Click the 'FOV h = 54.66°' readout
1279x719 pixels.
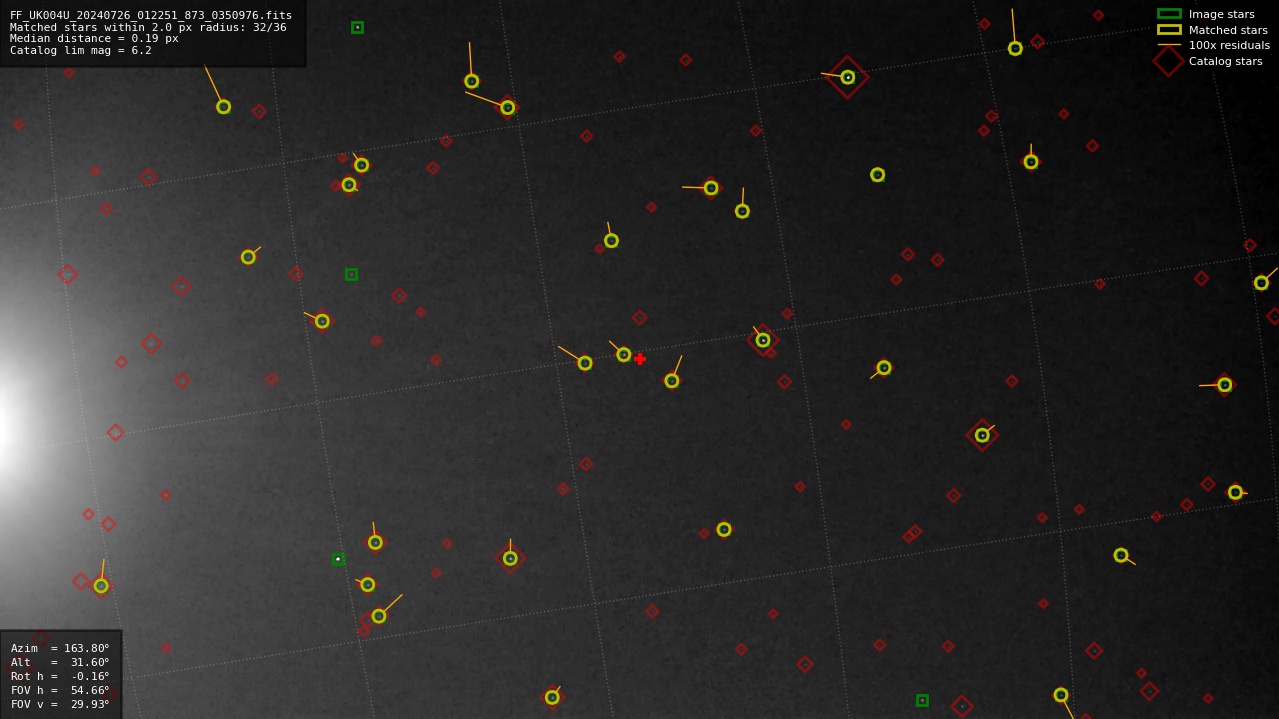pos(60,690)
